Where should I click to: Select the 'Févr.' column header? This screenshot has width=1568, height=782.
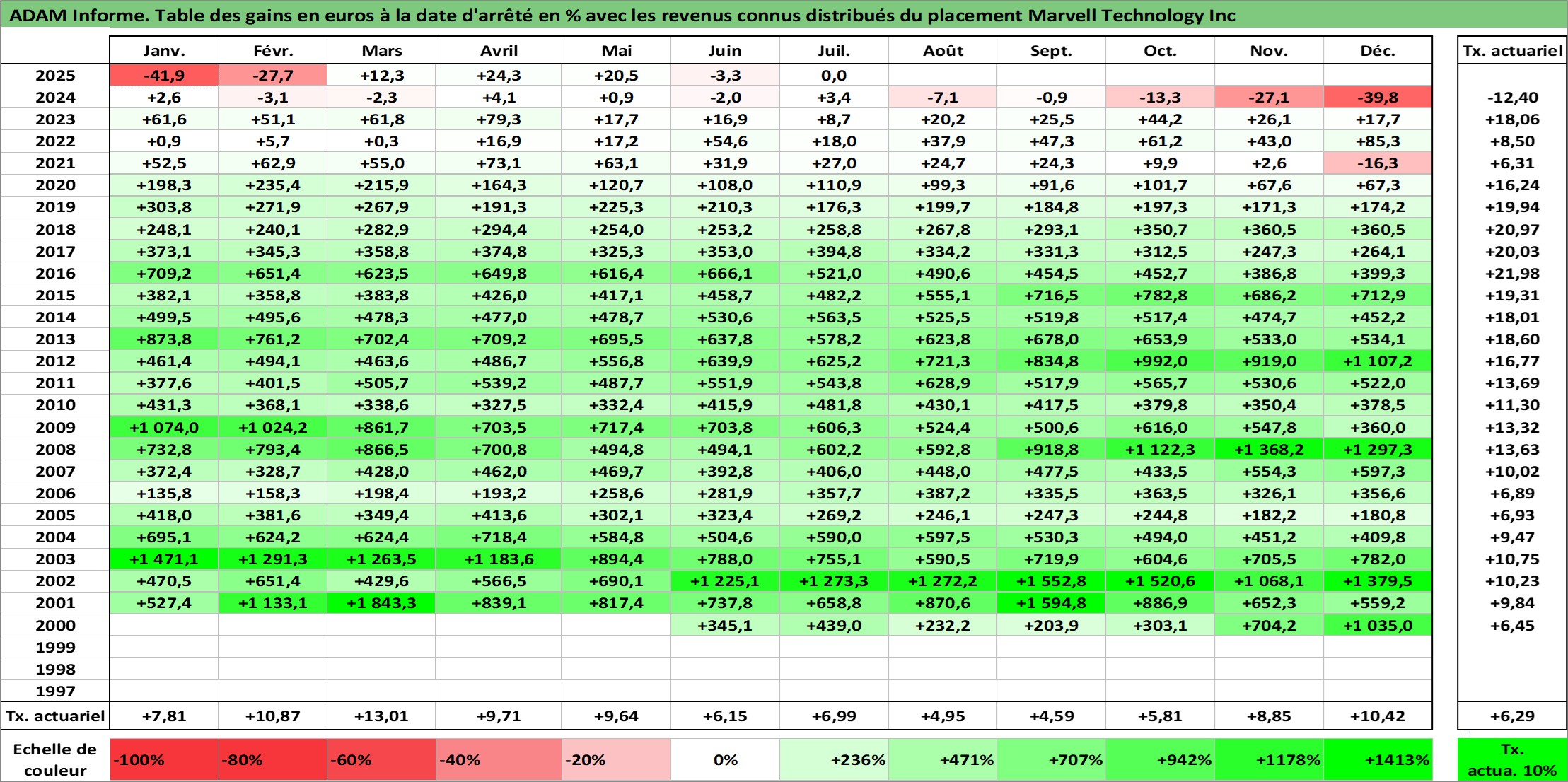(273, 50)
